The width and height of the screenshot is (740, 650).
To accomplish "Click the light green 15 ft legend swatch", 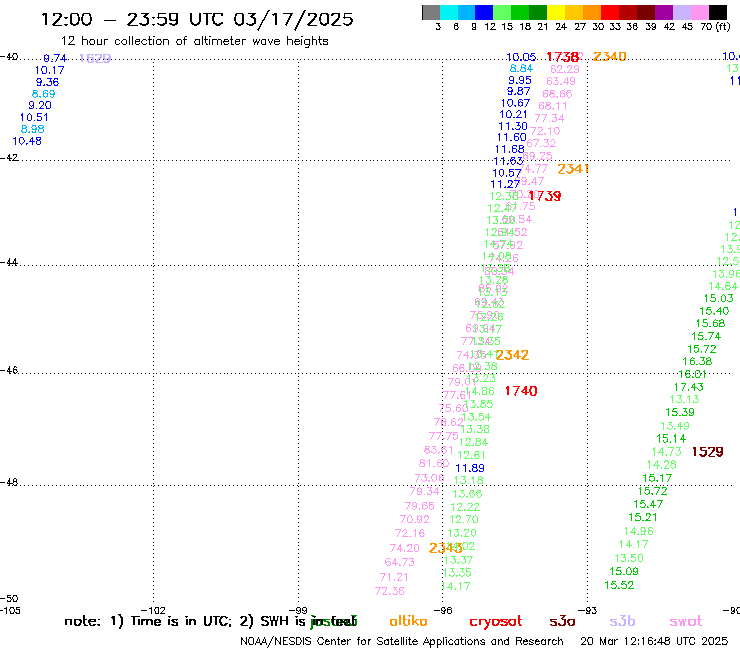I will coord(502,12).
